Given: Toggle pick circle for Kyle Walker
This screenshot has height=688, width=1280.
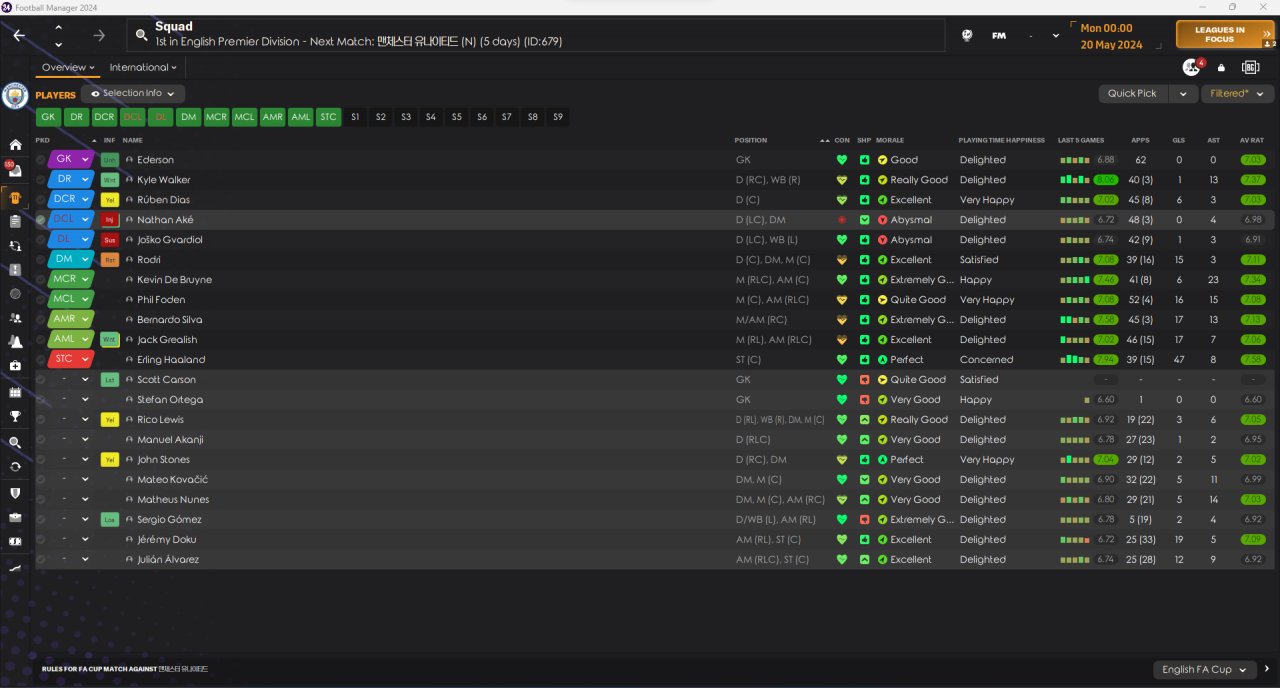Looking at the screenshot, I should [41, 180].
